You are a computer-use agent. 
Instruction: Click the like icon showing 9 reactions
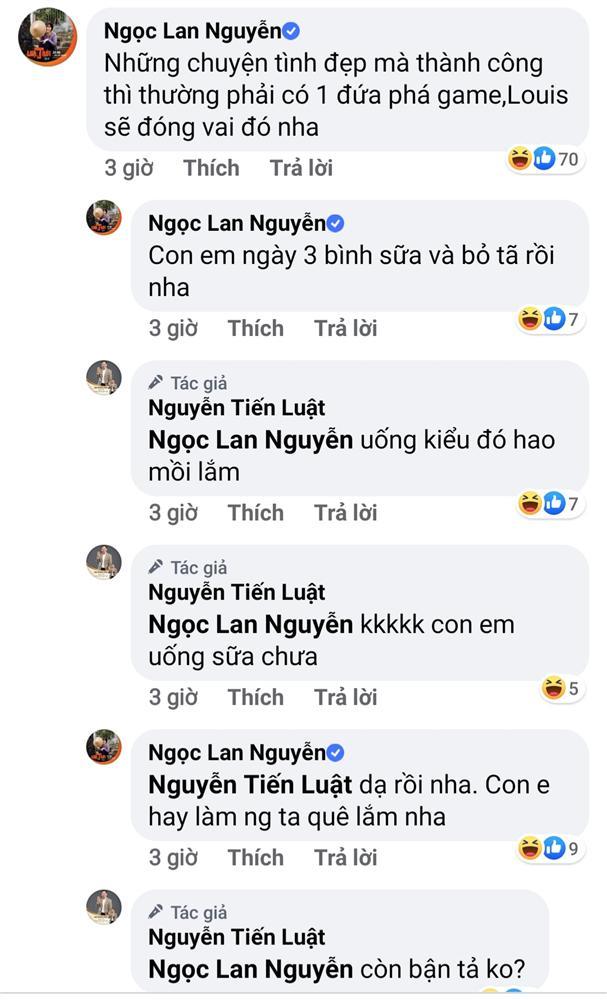tap(554, 846)
